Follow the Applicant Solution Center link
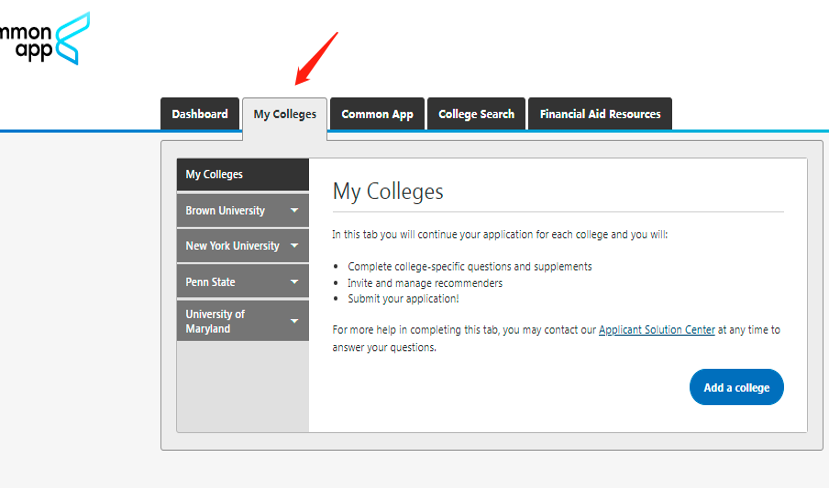Image resolution: width=830 pixels, height=488 pixels. (x=656, y=330)
